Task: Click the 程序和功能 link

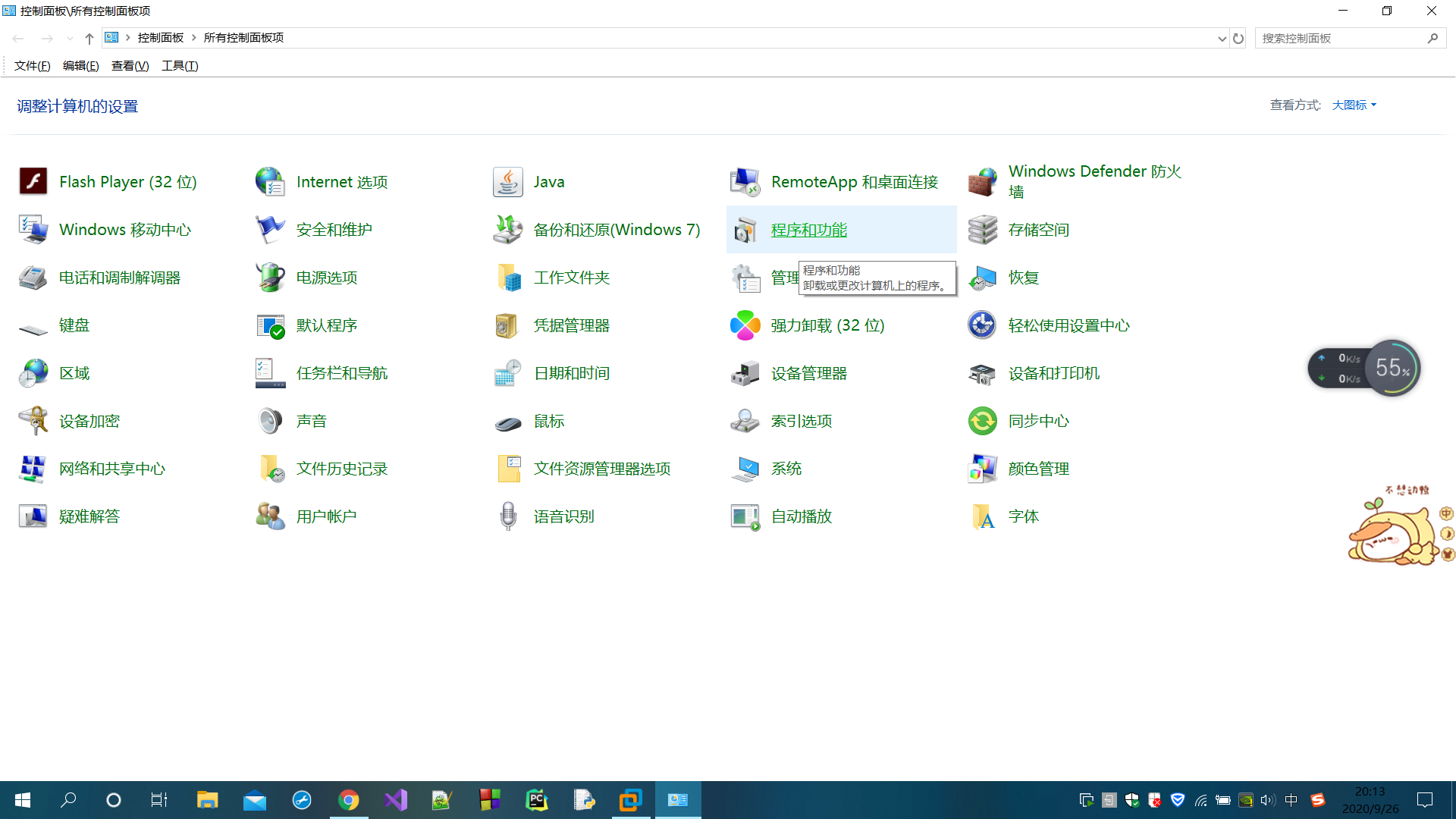Action: click(808, 230)
